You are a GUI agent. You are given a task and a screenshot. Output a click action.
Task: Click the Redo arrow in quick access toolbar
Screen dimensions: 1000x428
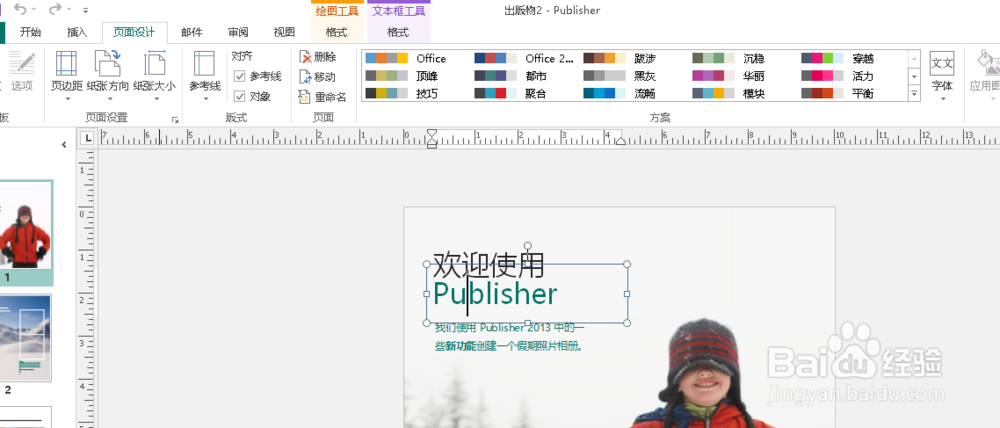pos(55,9)
